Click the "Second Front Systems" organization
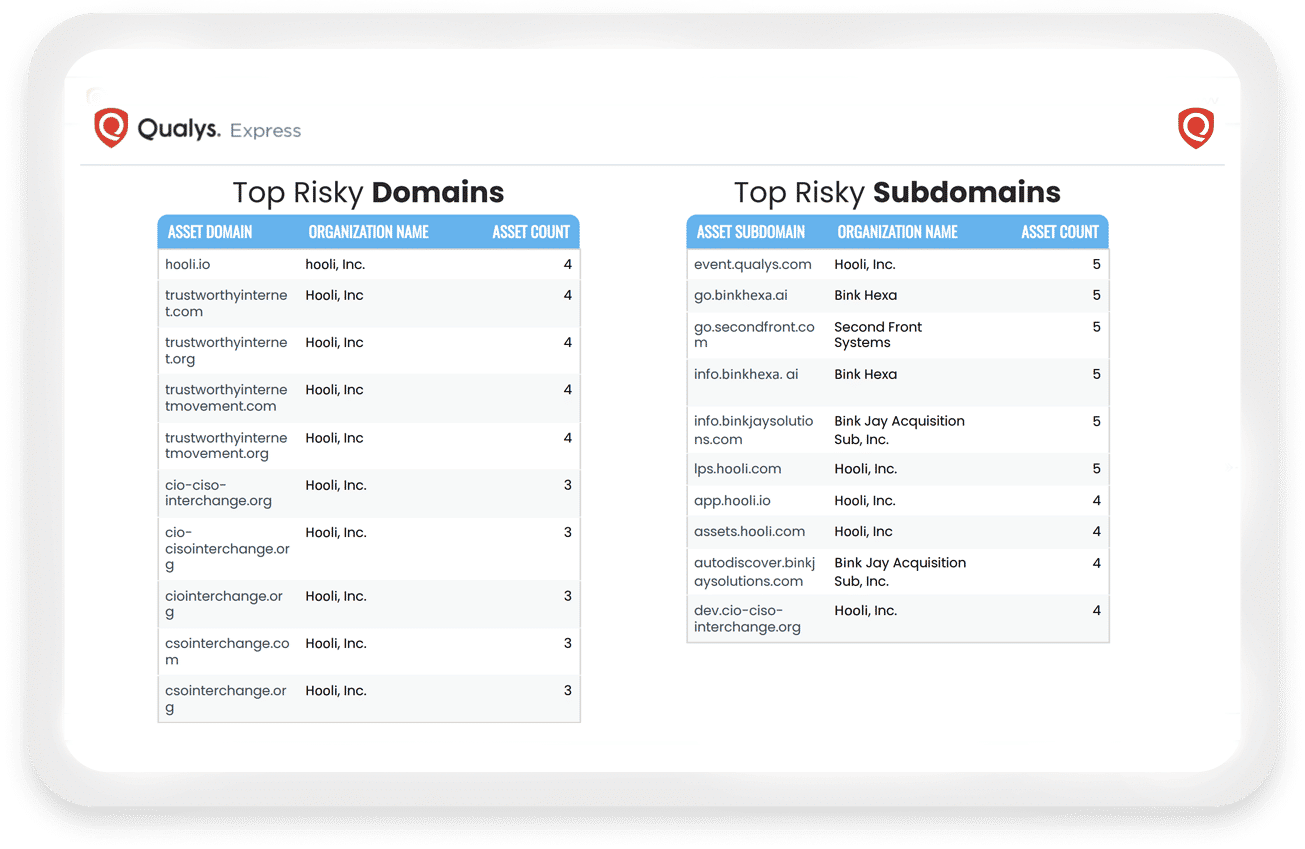The image size is (1305, 849). point(878,335)
